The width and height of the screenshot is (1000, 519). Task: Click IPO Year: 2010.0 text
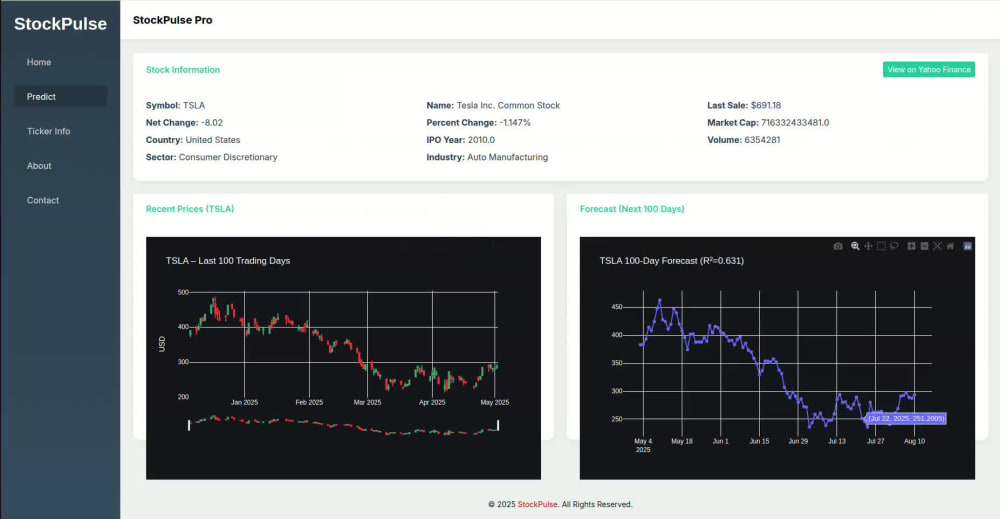460,140
